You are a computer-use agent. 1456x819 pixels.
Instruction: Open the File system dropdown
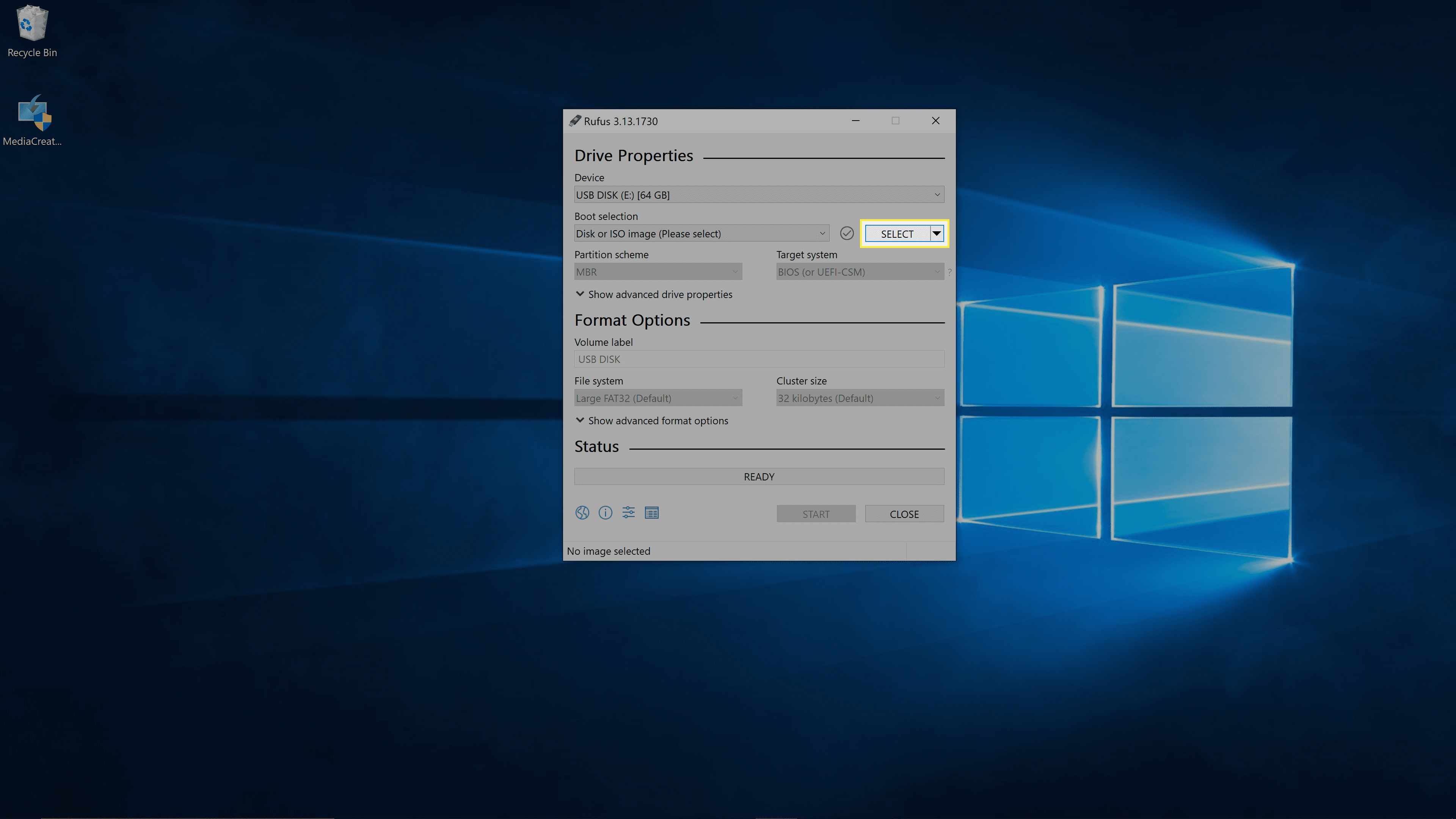[x=658, y=398]
